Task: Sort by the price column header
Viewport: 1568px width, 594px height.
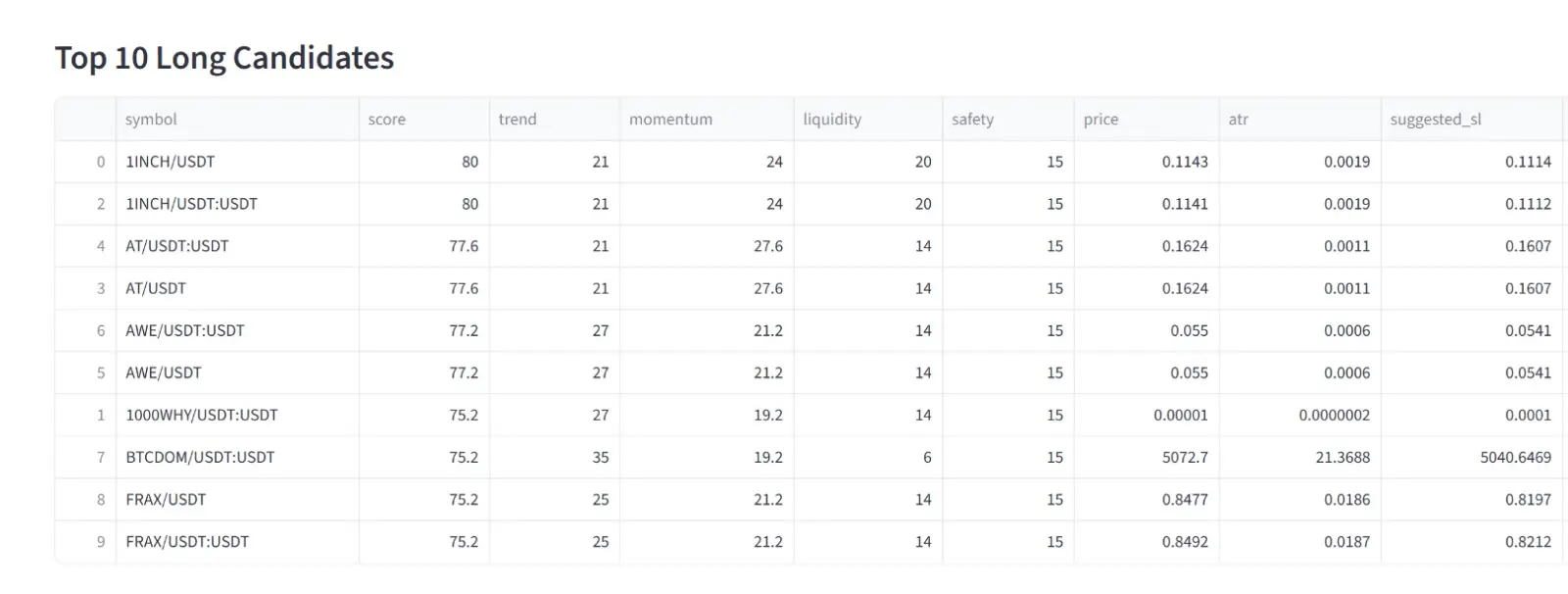Action: tap(1147, 120)
